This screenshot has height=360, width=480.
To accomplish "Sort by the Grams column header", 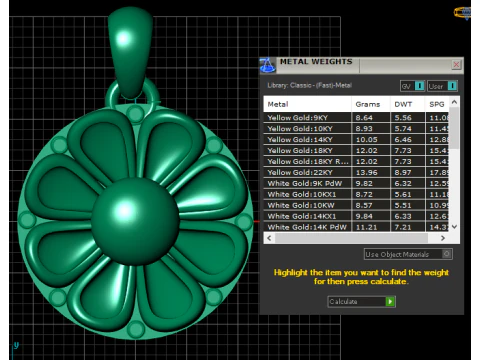I will [371, 104].
